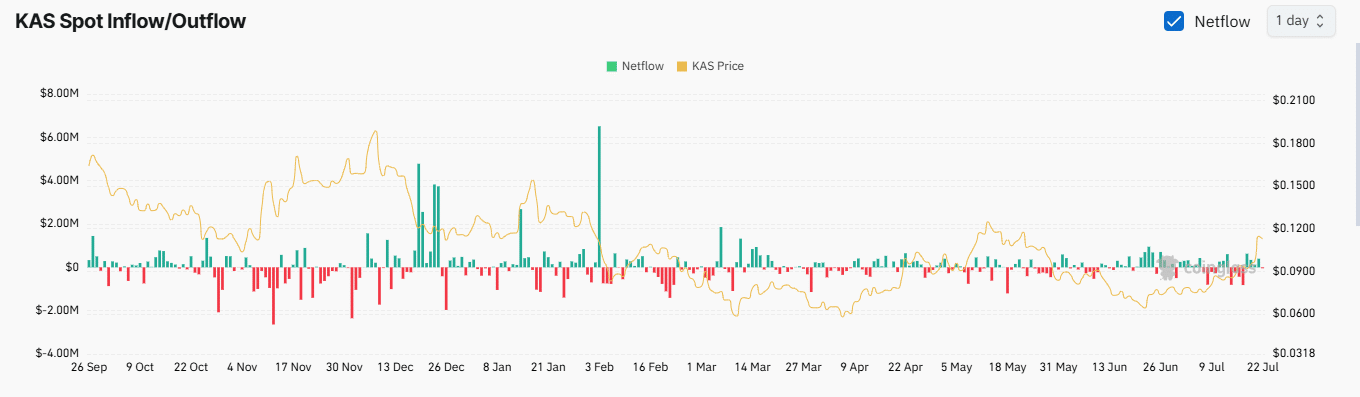Open the 1 day interval dropdown

click(1301, 21)
